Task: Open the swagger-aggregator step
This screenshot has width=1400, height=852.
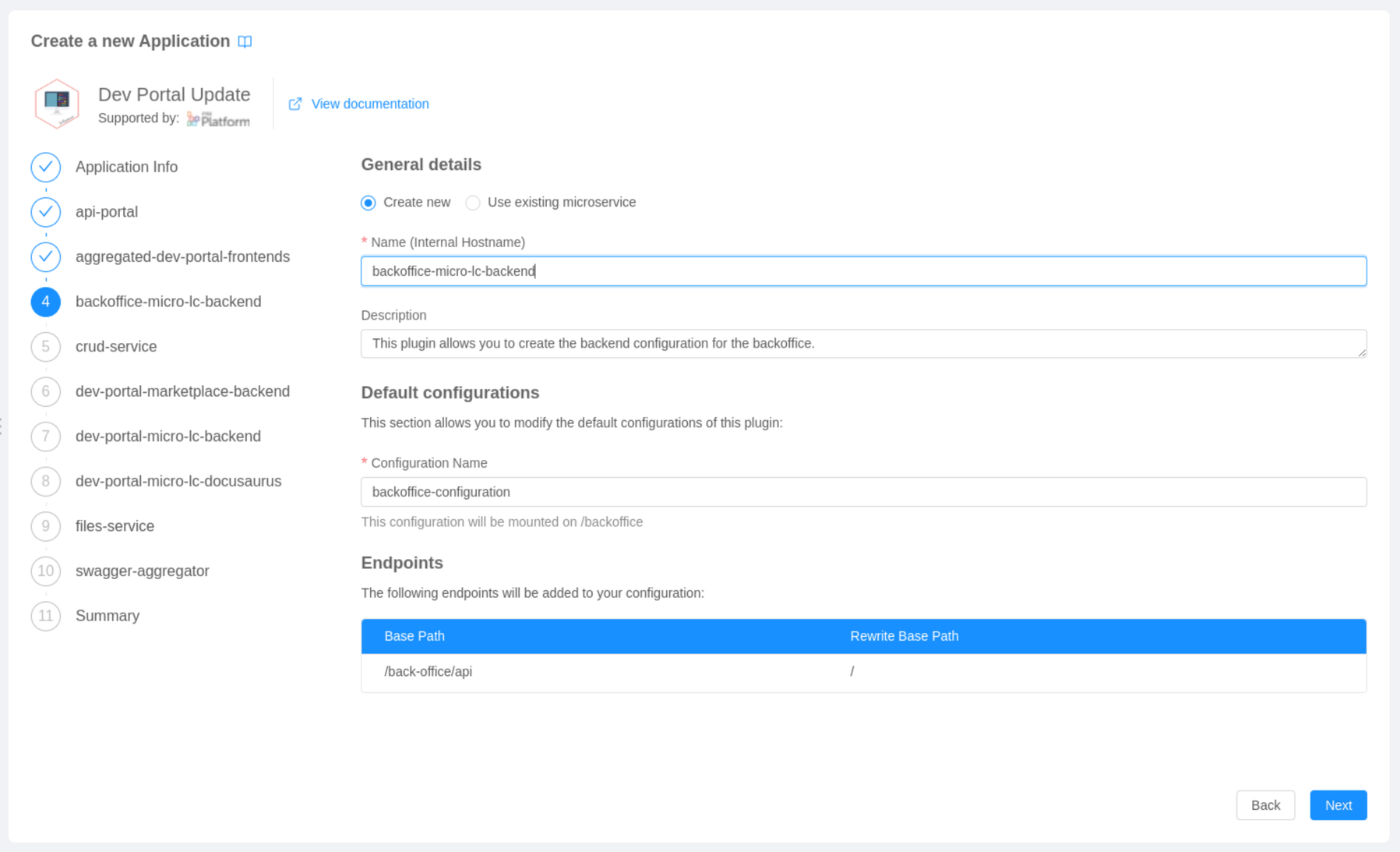Action: [142, 571]
